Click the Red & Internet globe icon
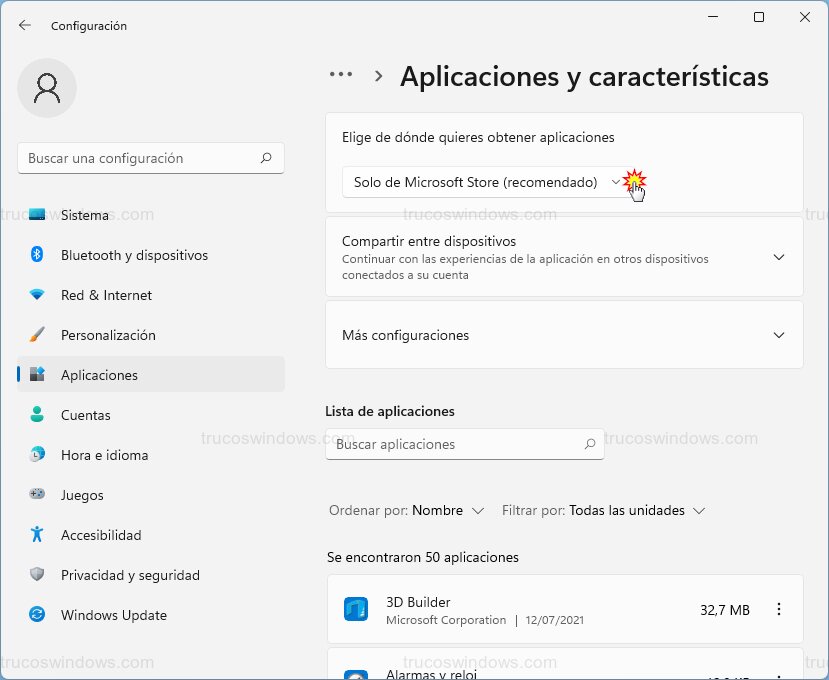 [x=35, y=295]
